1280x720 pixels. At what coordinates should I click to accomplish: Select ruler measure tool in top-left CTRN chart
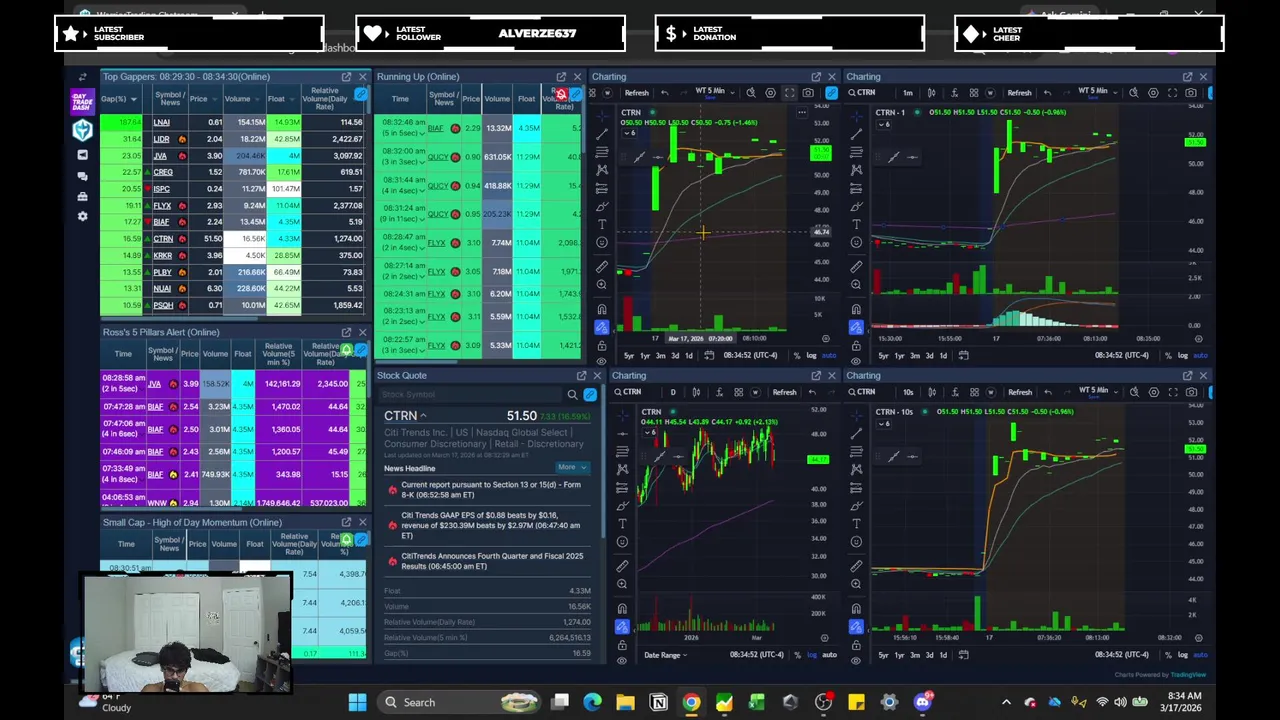601,267
